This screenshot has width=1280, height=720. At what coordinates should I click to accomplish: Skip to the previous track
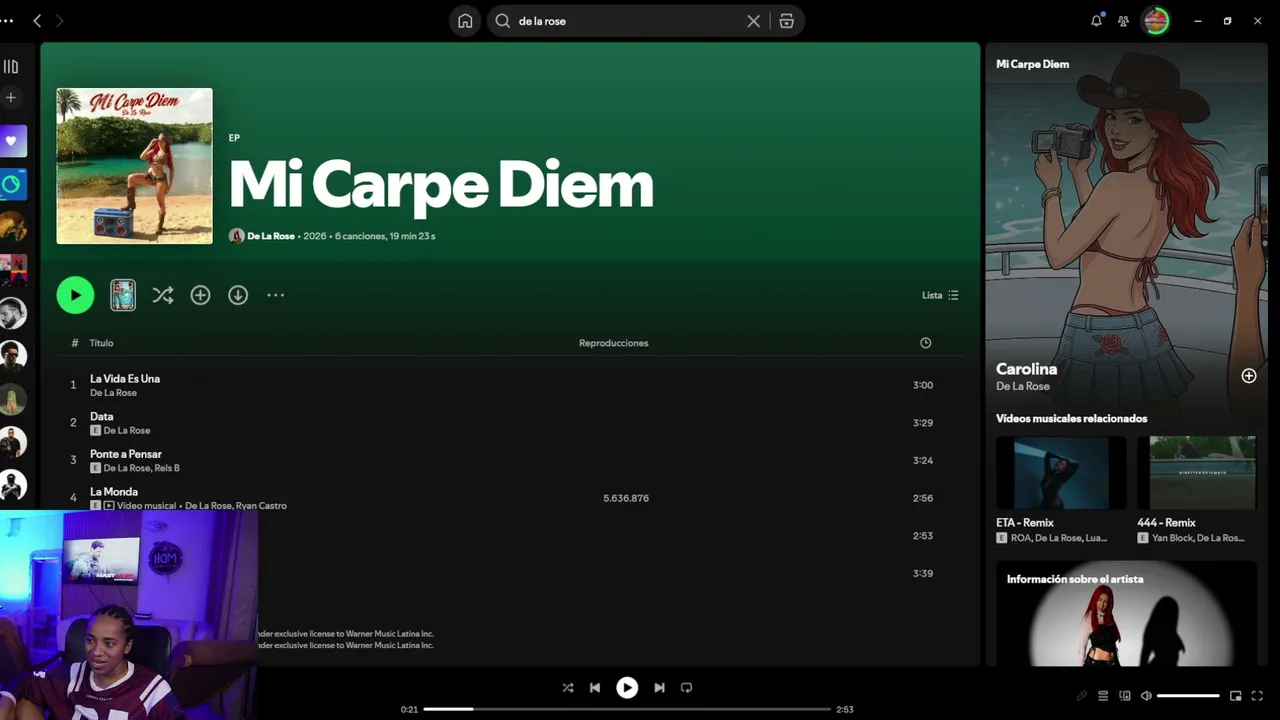[595, 688]
